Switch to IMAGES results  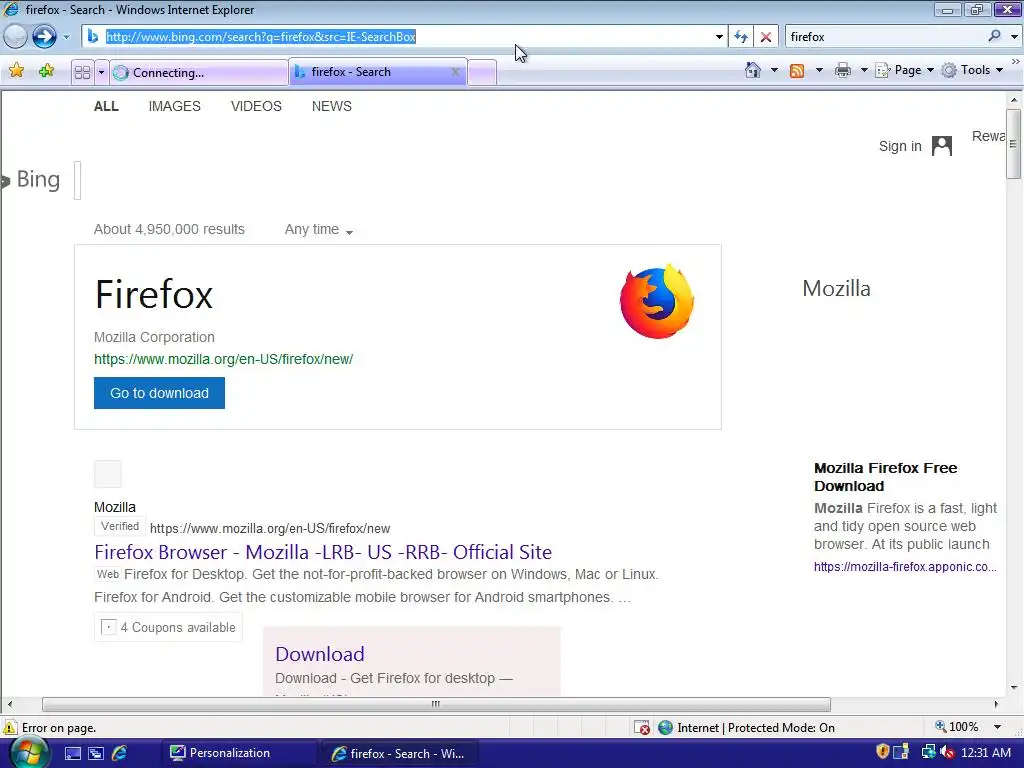click(174, 106)
